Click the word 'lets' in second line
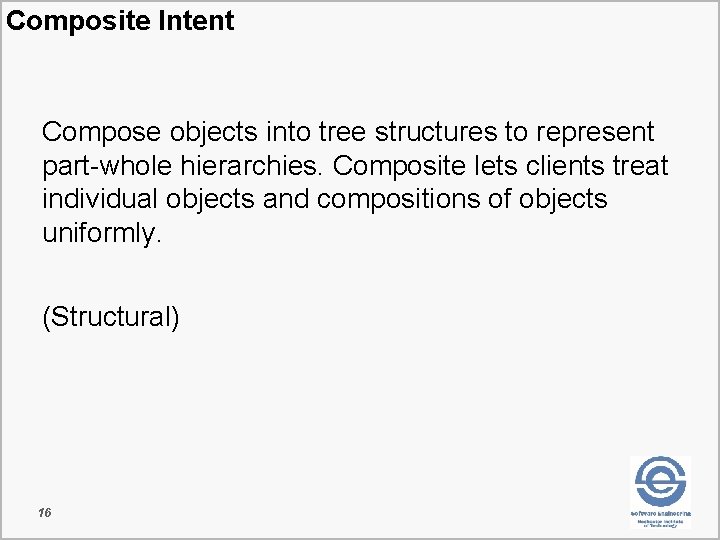720x540 pixels. (495, 165)
